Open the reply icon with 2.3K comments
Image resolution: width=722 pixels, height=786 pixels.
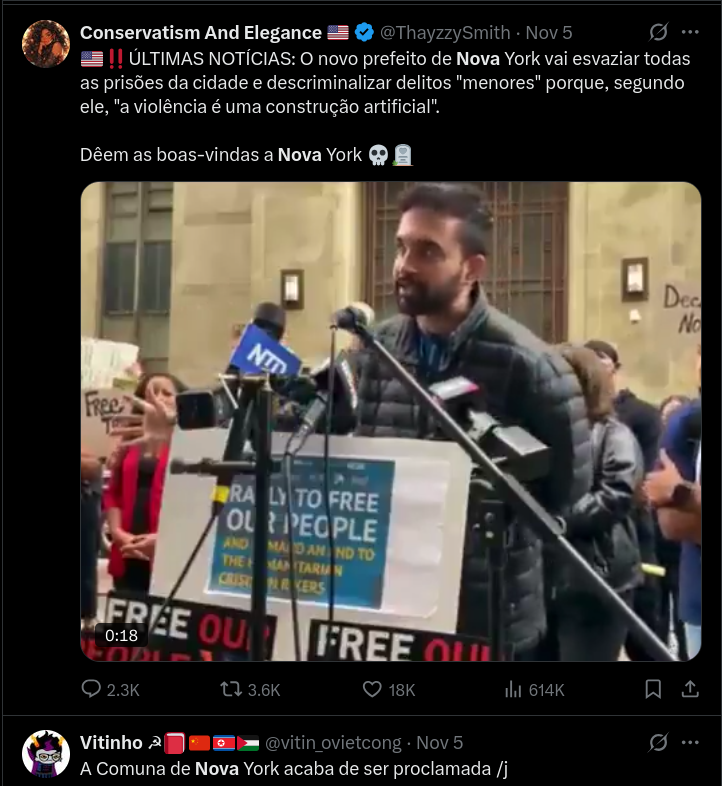[x=91, y=689]
